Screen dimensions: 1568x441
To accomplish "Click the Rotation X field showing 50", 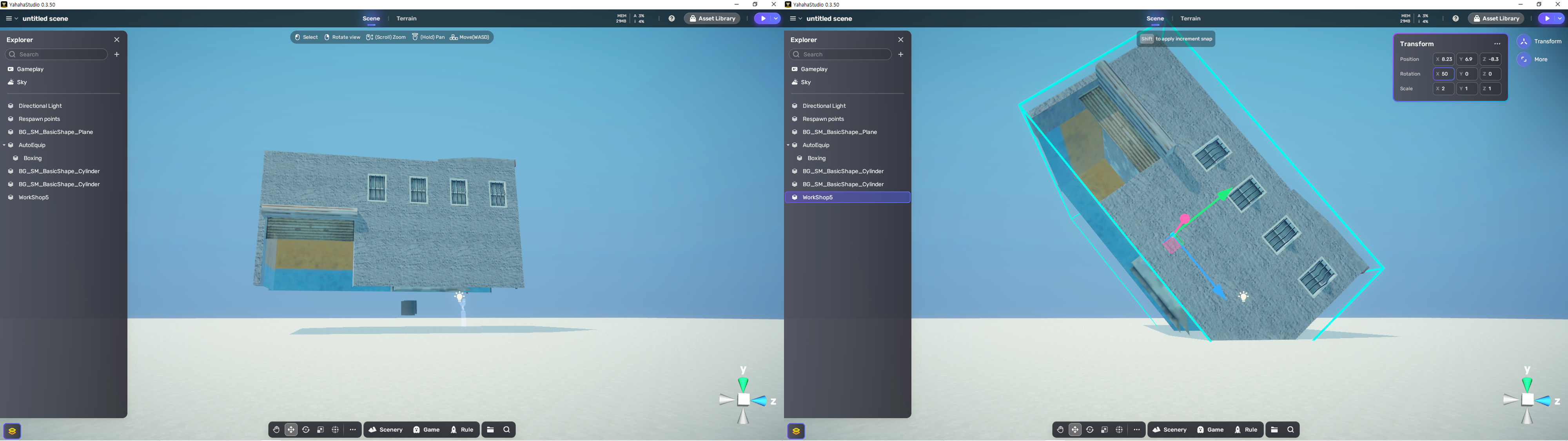I will click(1443, 74).
